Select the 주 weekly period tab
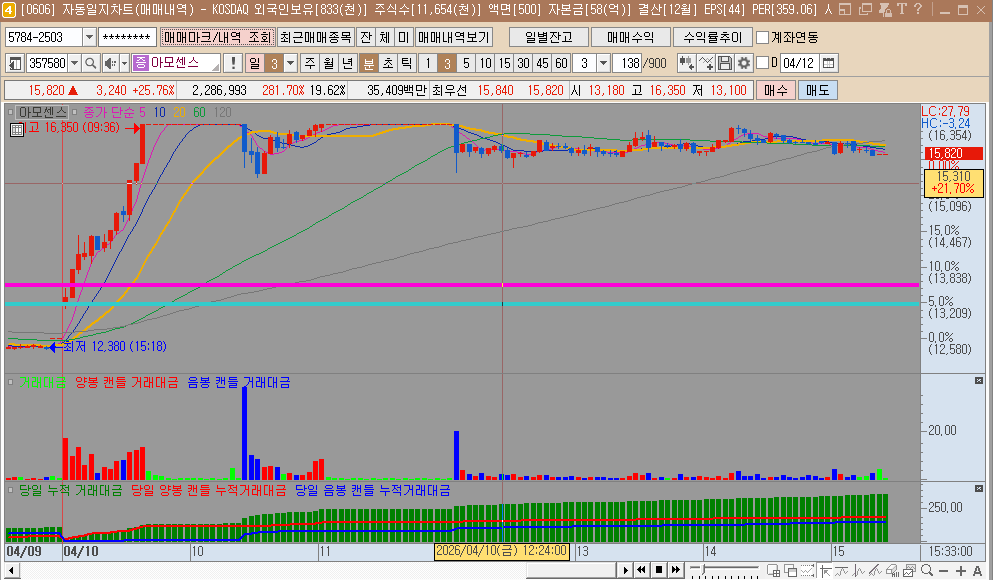This screenshot has height=580, width=993. tap(310, 63)
